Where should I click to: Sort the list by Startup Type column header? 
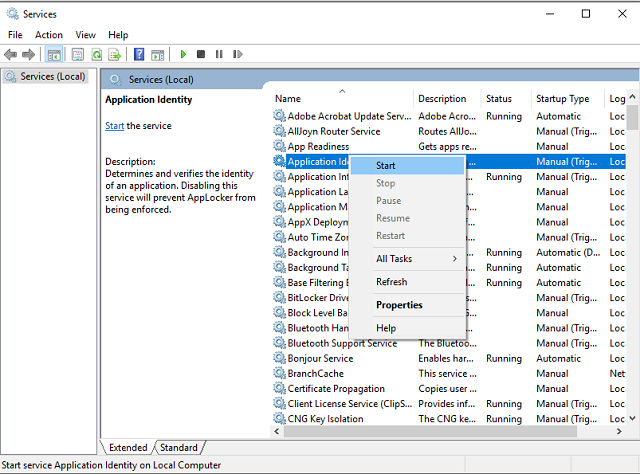tap(563, 99)
